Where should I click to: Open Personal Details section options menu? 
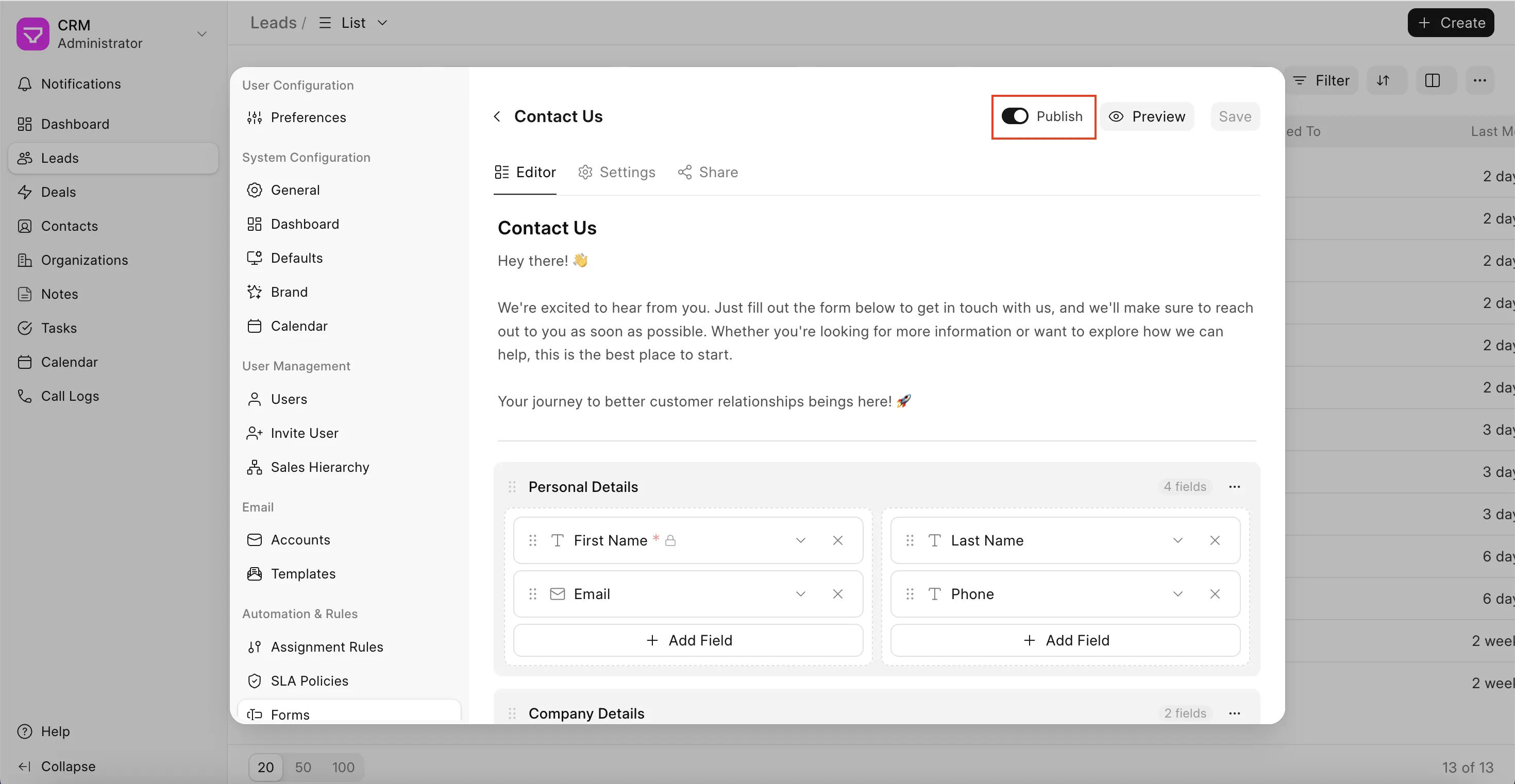pyautogui.click(x=1235, y=487)
